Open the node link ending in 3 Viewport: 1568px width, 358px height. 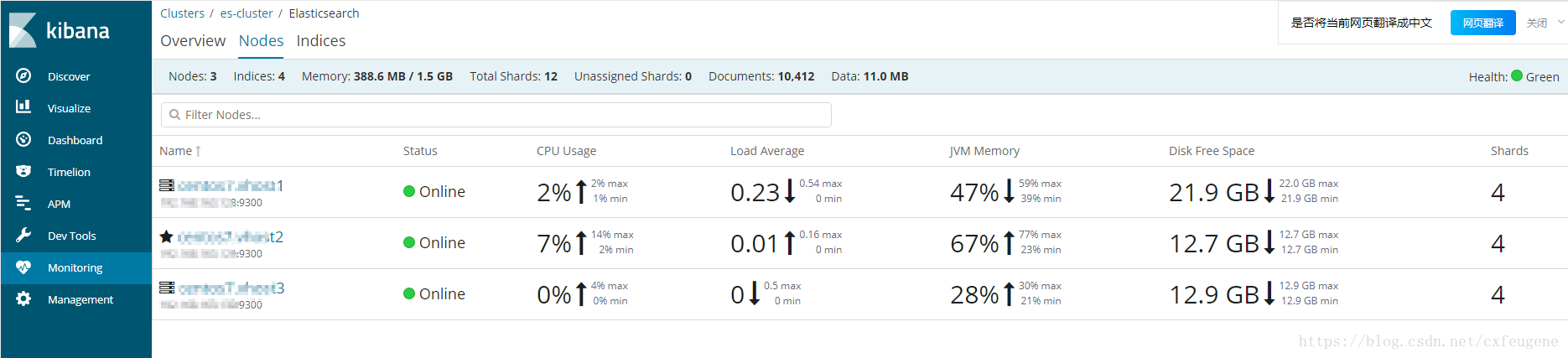click(x=231, y=288)
